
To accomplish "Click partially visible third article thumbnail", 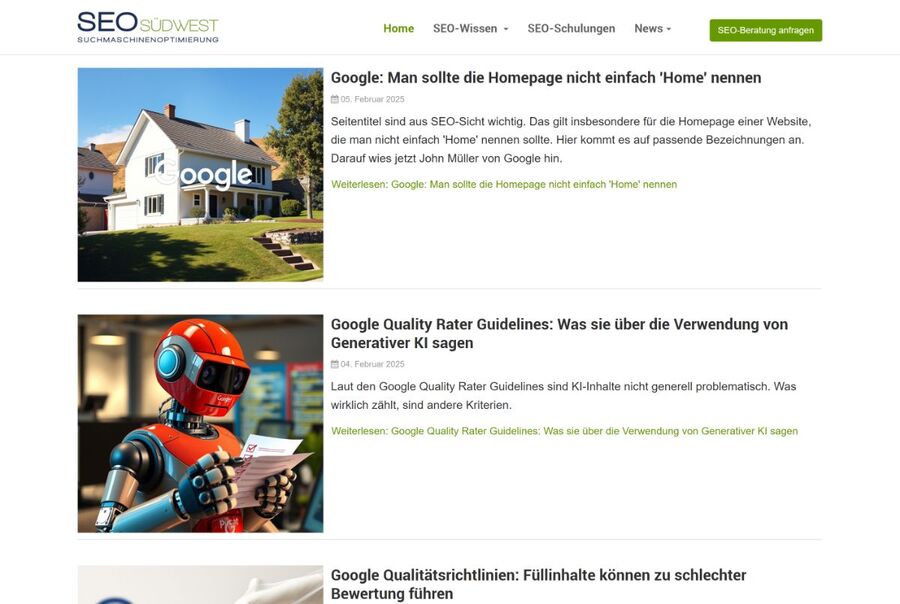I will pos(200,584).
